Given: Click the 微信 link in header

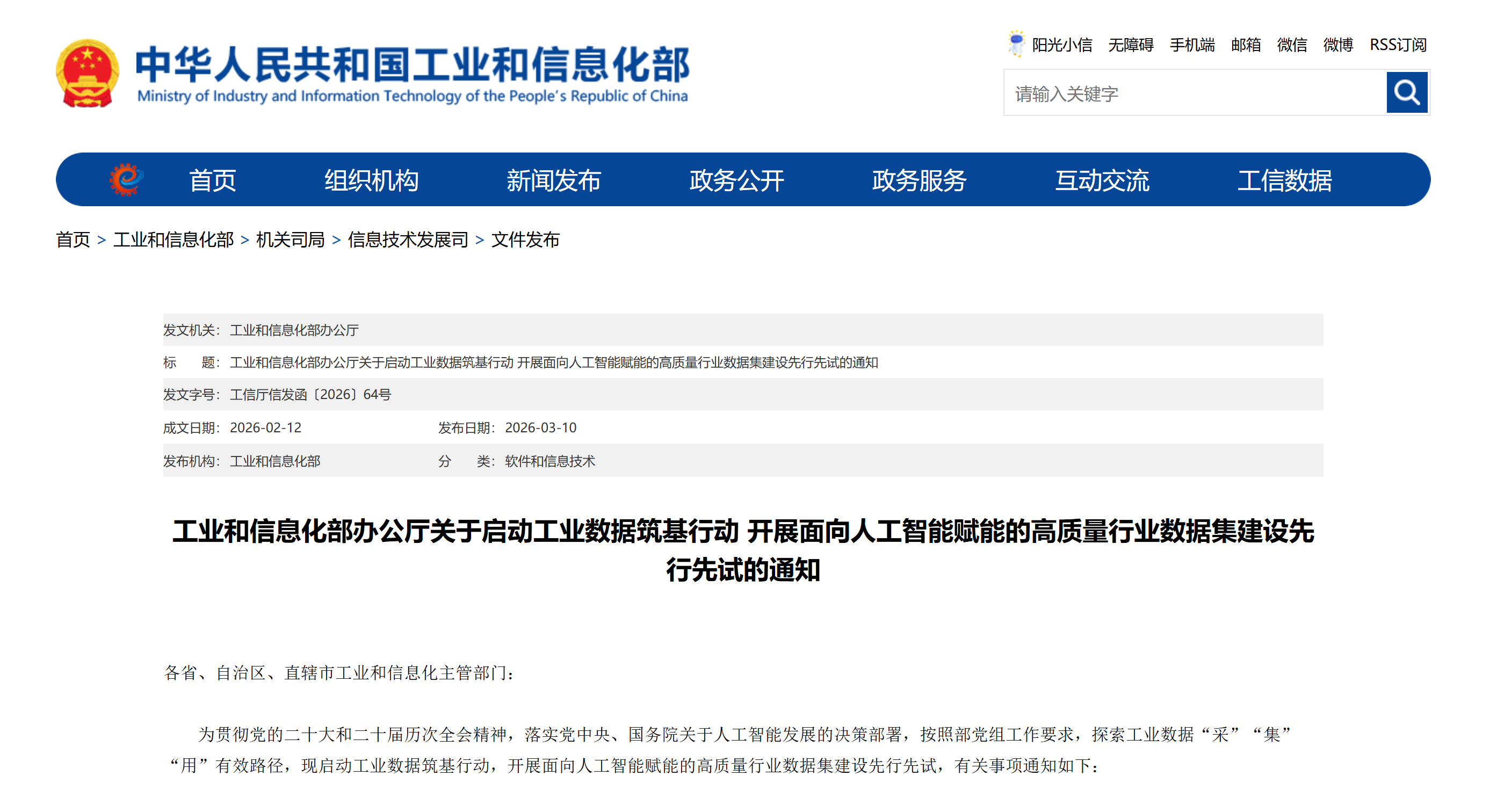Looking at the screenshot, I should [1291, 45].
